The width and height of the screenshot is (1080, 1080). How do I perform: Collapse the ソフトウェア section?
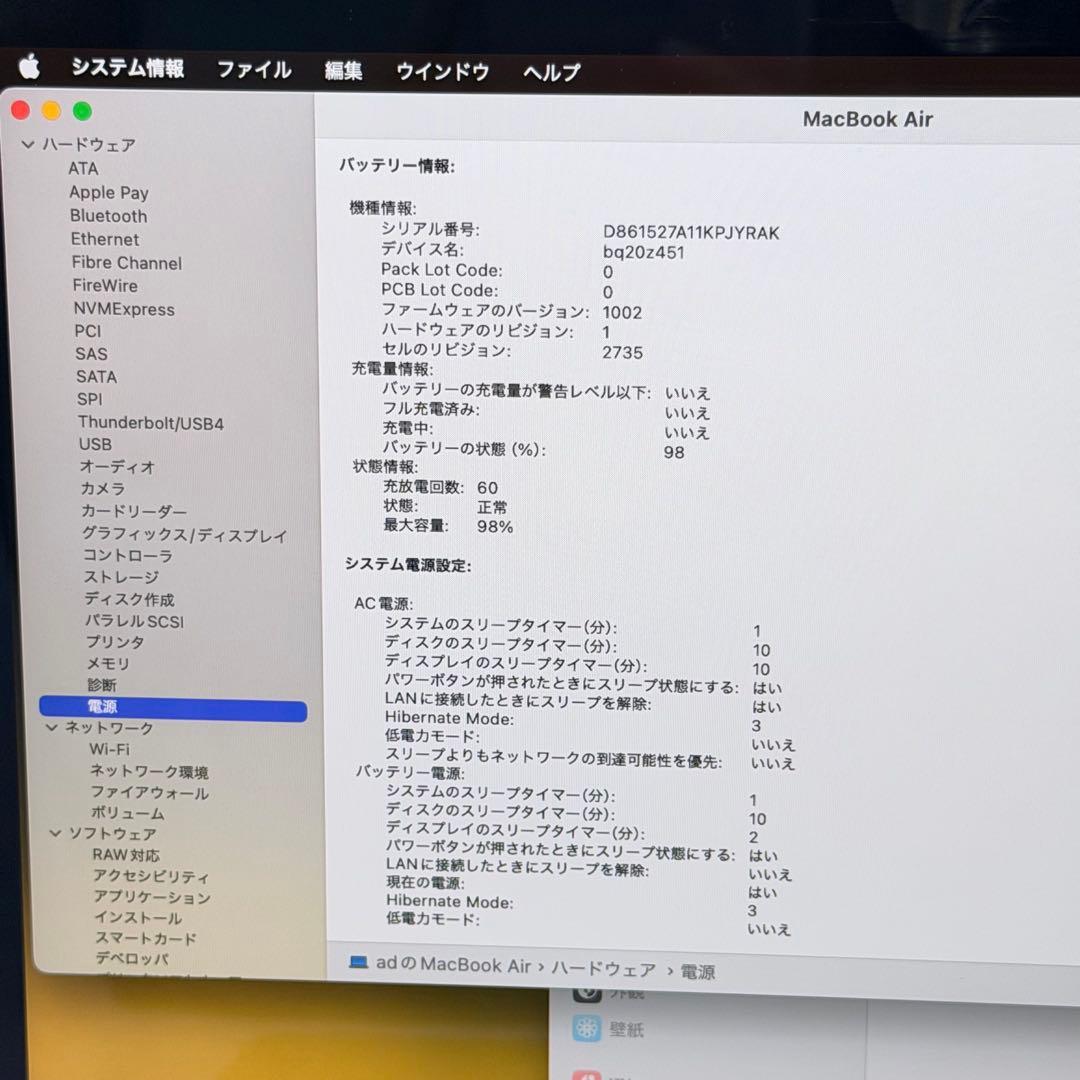click(57, 833)
